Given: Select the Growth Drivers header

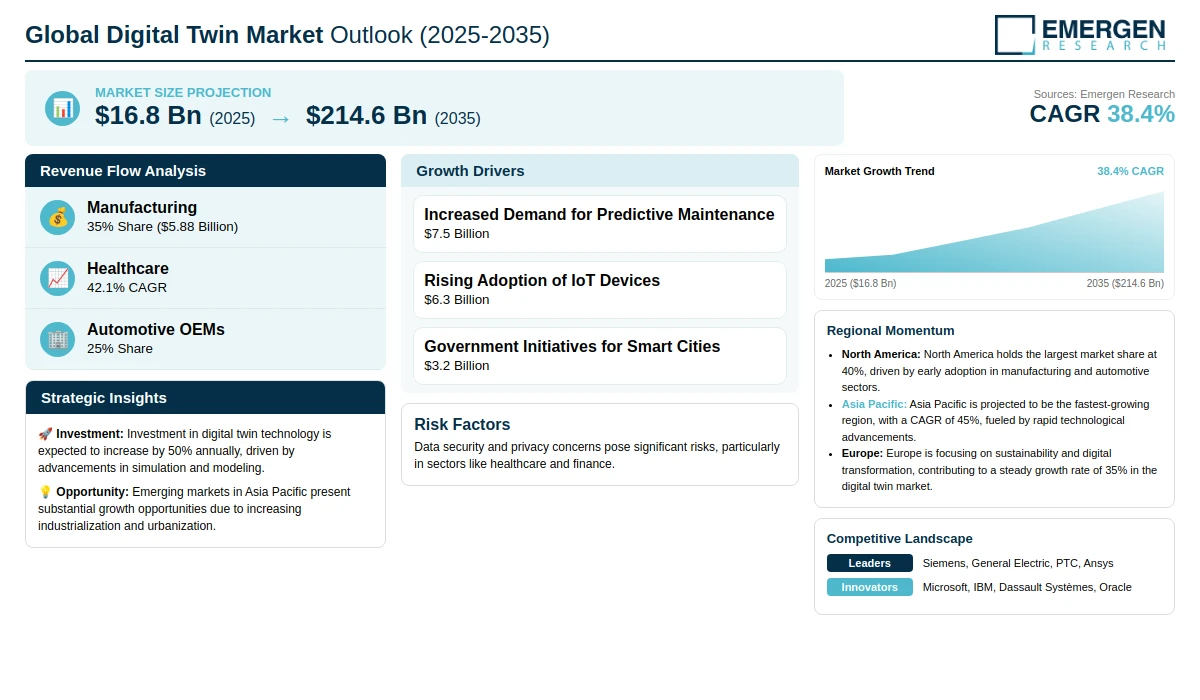Looking at the screenshot, I should tap(600, 171).
